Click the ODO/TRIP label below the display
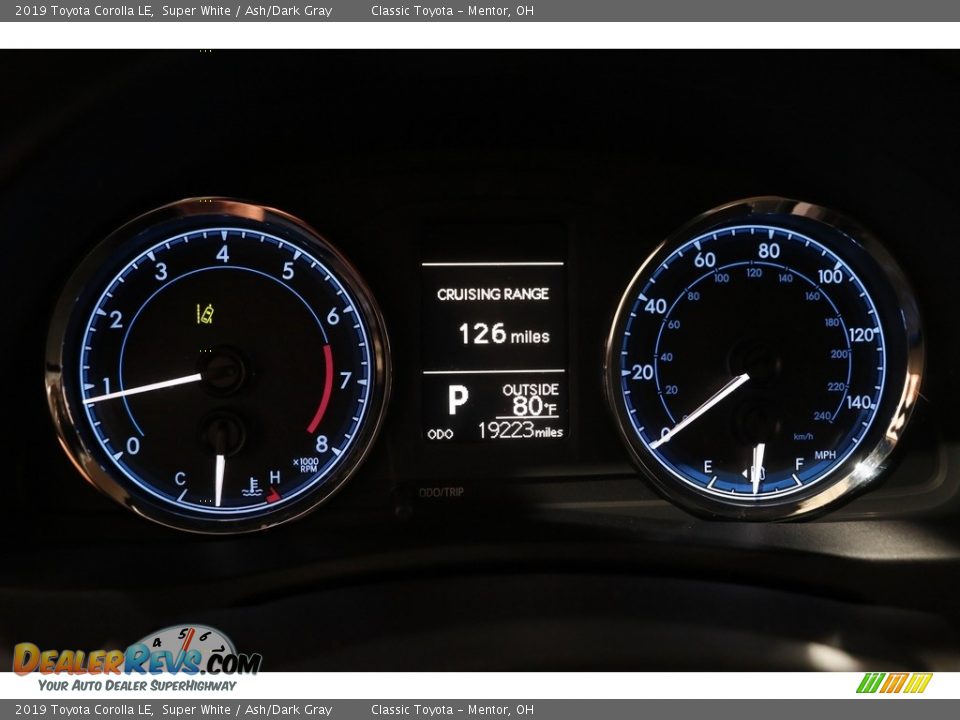This screenshot has width=960, height=720. click(x=441, y=492)
